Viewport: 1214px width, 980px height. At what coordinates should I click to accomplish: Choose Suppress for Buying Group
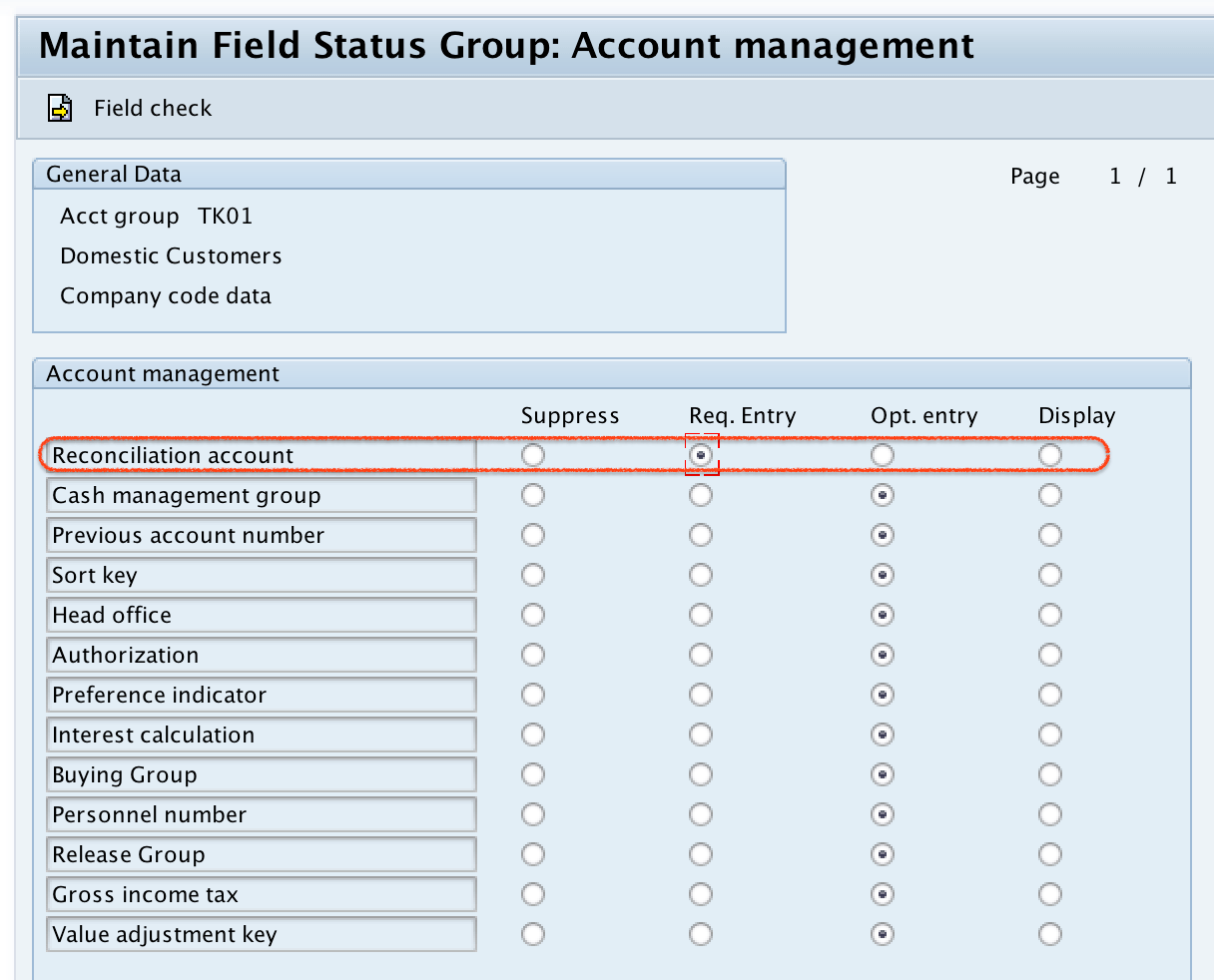pyautogui.click(x=532, y=773)
